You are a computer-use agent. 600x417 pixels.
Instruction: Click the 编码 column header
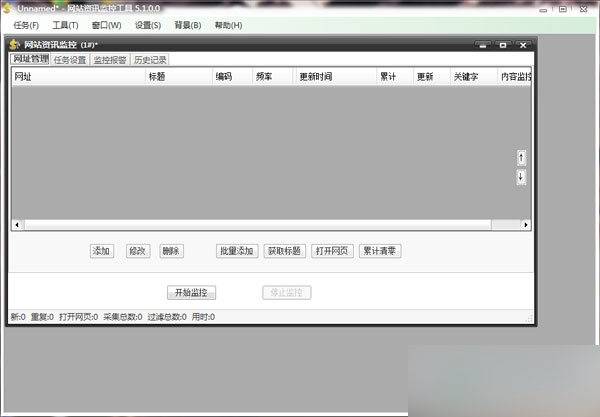[x=232, y=77]
